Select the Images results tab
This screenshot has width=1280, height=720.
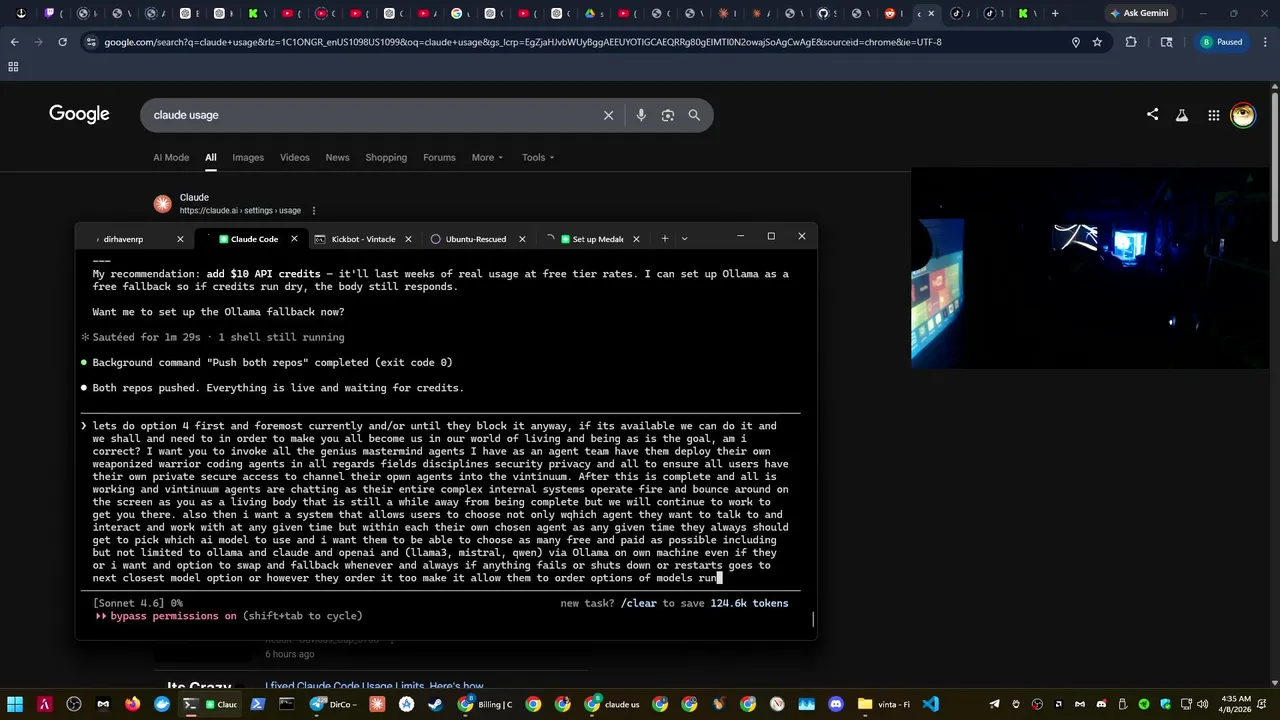coord(248,157)
